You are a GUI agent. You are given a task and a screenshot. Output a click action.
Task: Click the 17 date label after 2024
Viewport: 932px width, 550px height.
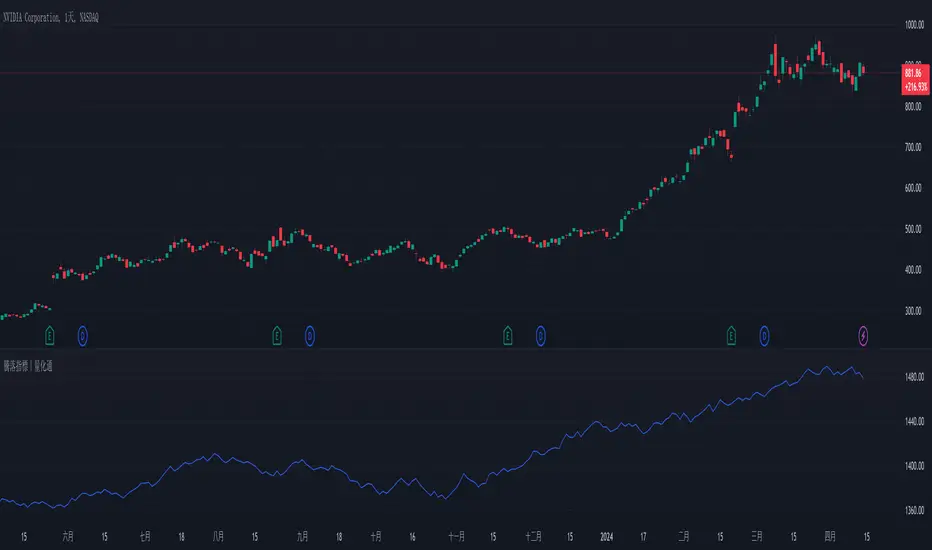point(643,537)
